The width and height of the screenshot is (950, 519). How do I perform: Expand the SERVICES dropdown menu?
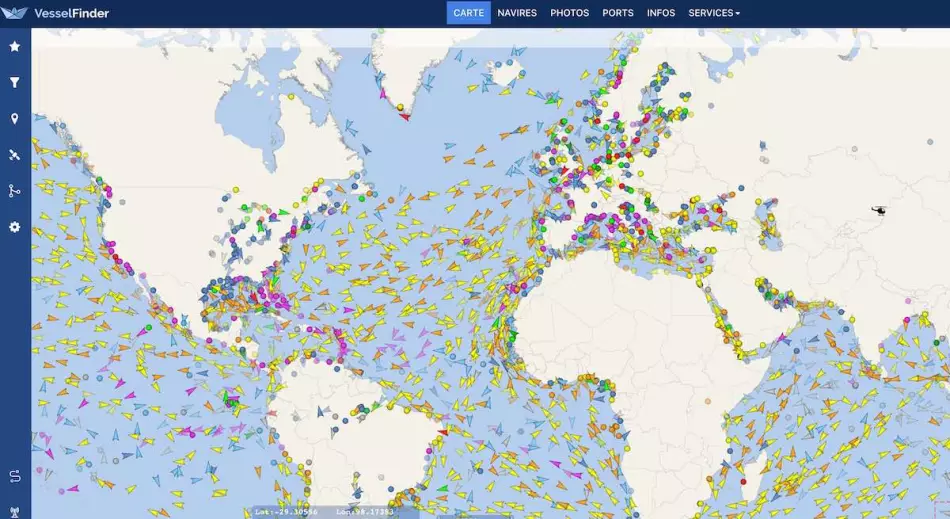pyautogui.click(x=714, y=13)
